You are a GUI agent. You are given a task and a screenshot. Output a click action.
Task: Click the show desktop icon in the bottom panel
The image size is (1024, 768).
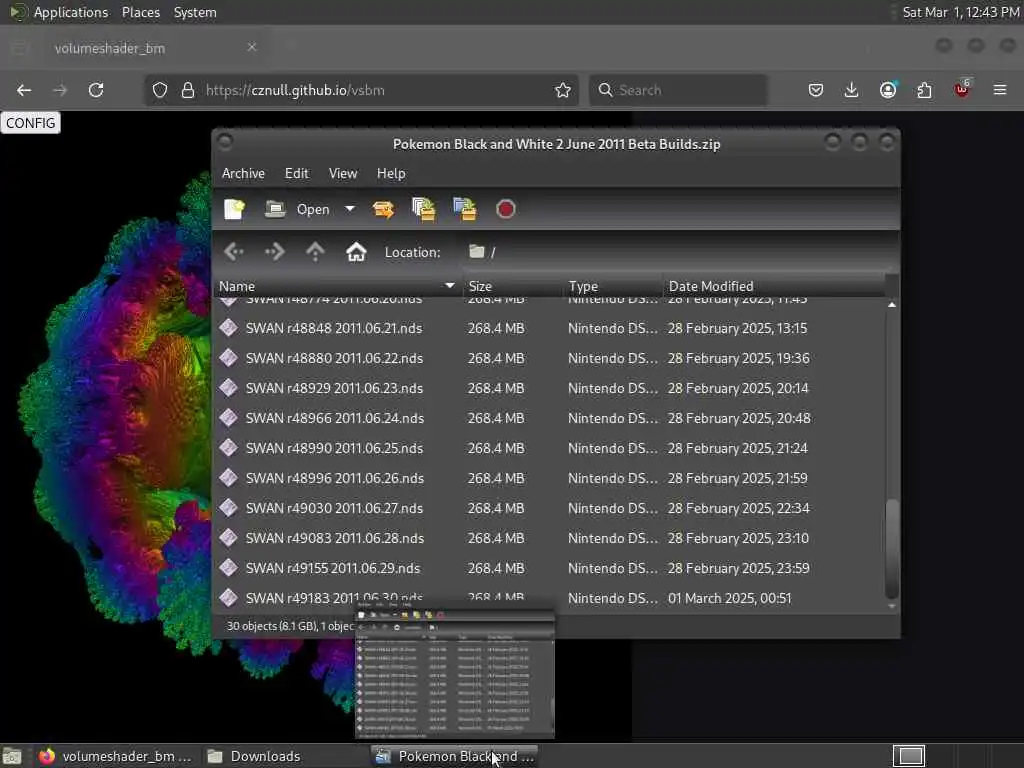12,757
